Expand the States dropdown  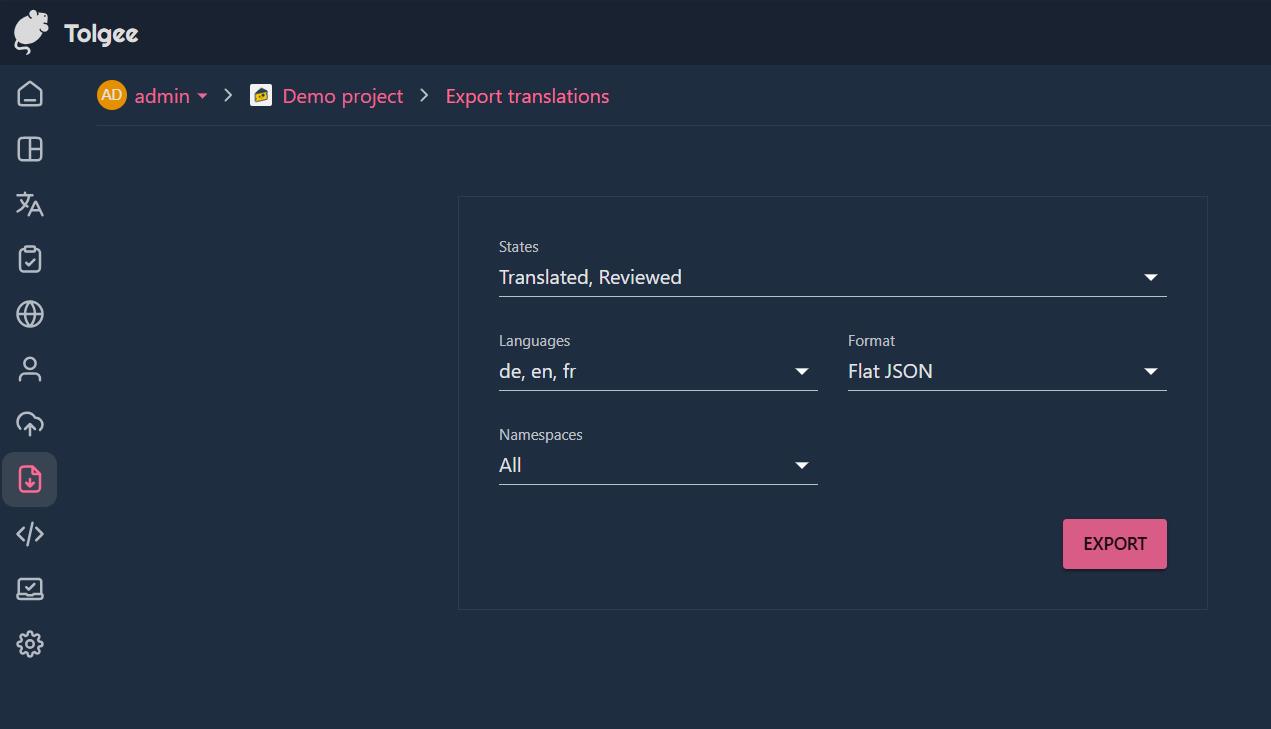click(x=832, y=277)
